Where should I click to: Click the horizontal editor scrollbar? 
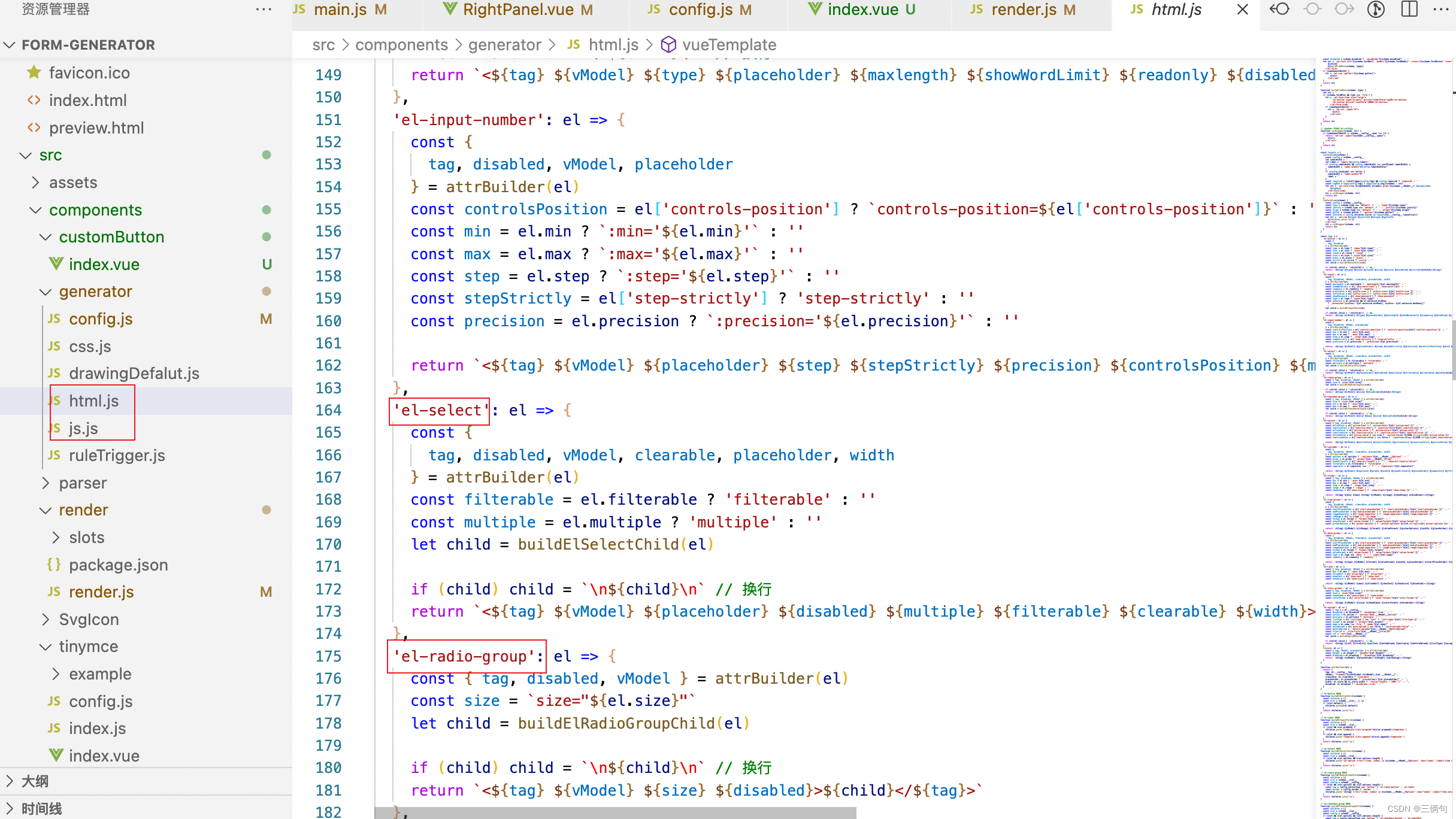(615, 813)
